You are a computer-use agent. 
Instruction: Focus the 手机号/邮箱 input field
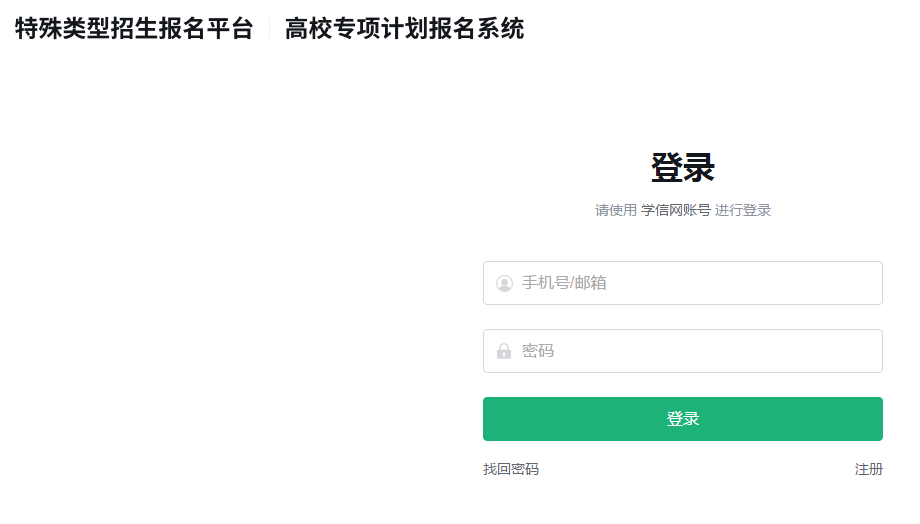[x=700, y=283]
